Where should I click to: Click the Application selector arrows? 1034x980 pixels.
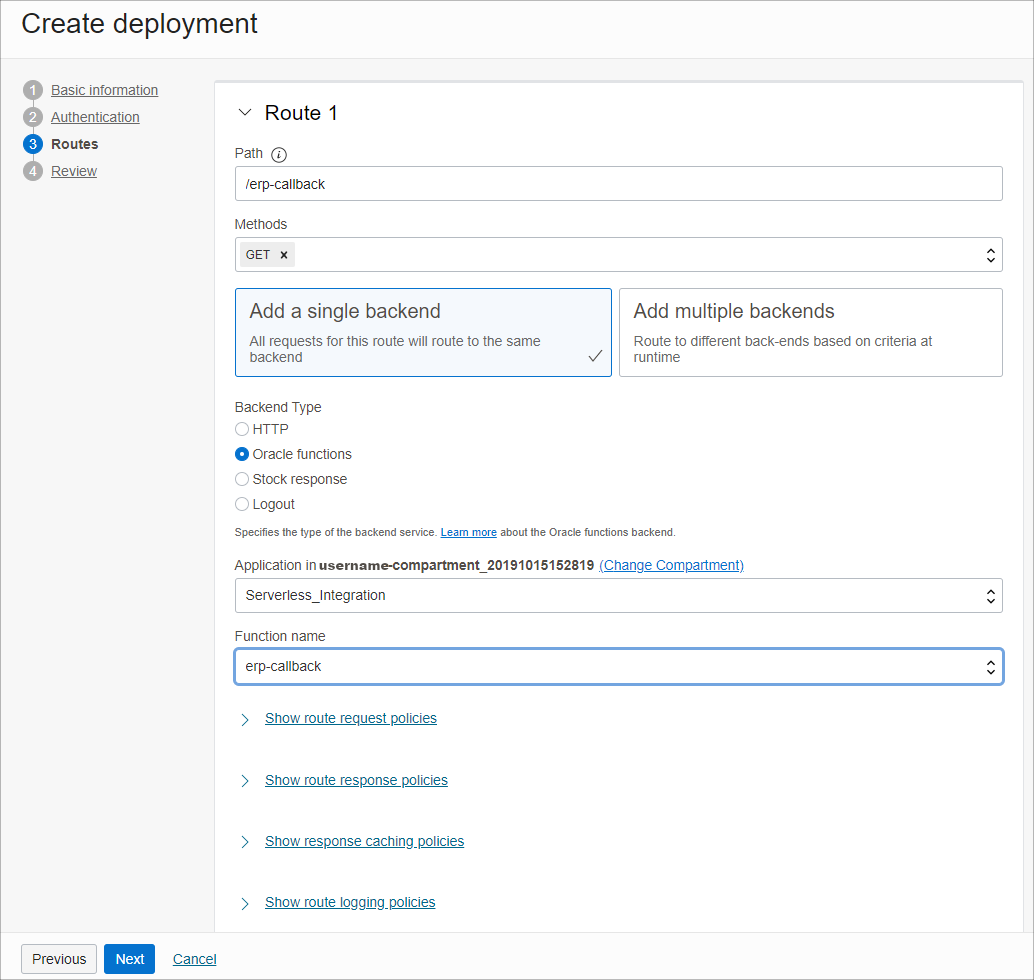990,595
